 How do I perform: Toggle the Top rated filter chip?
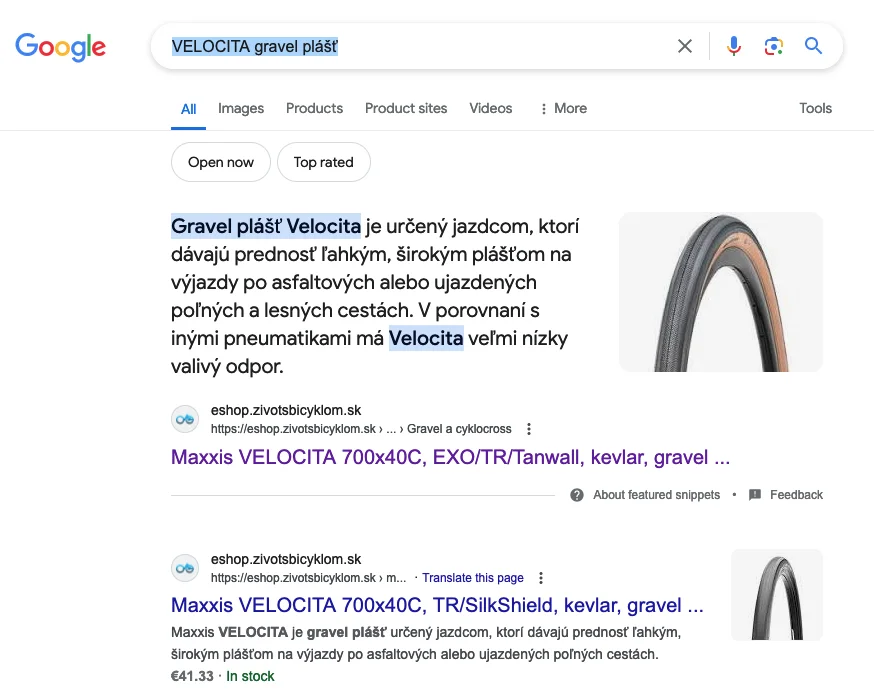point(324,162)
